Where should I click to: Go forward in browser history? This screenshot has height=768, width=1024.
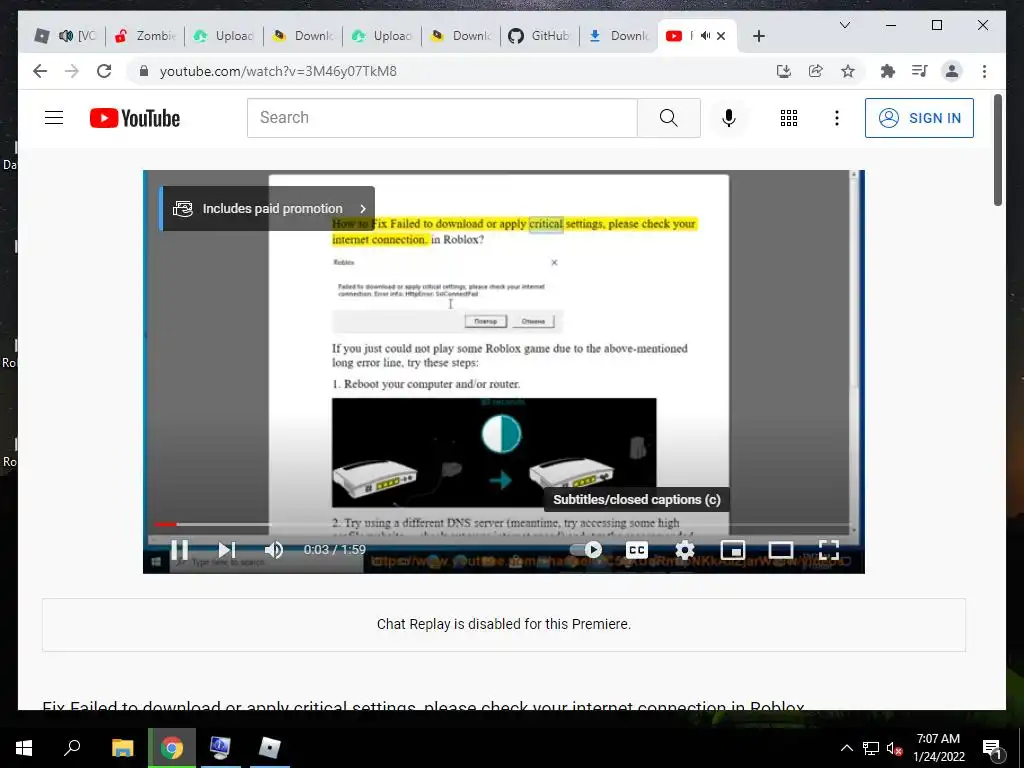[72, 71]
